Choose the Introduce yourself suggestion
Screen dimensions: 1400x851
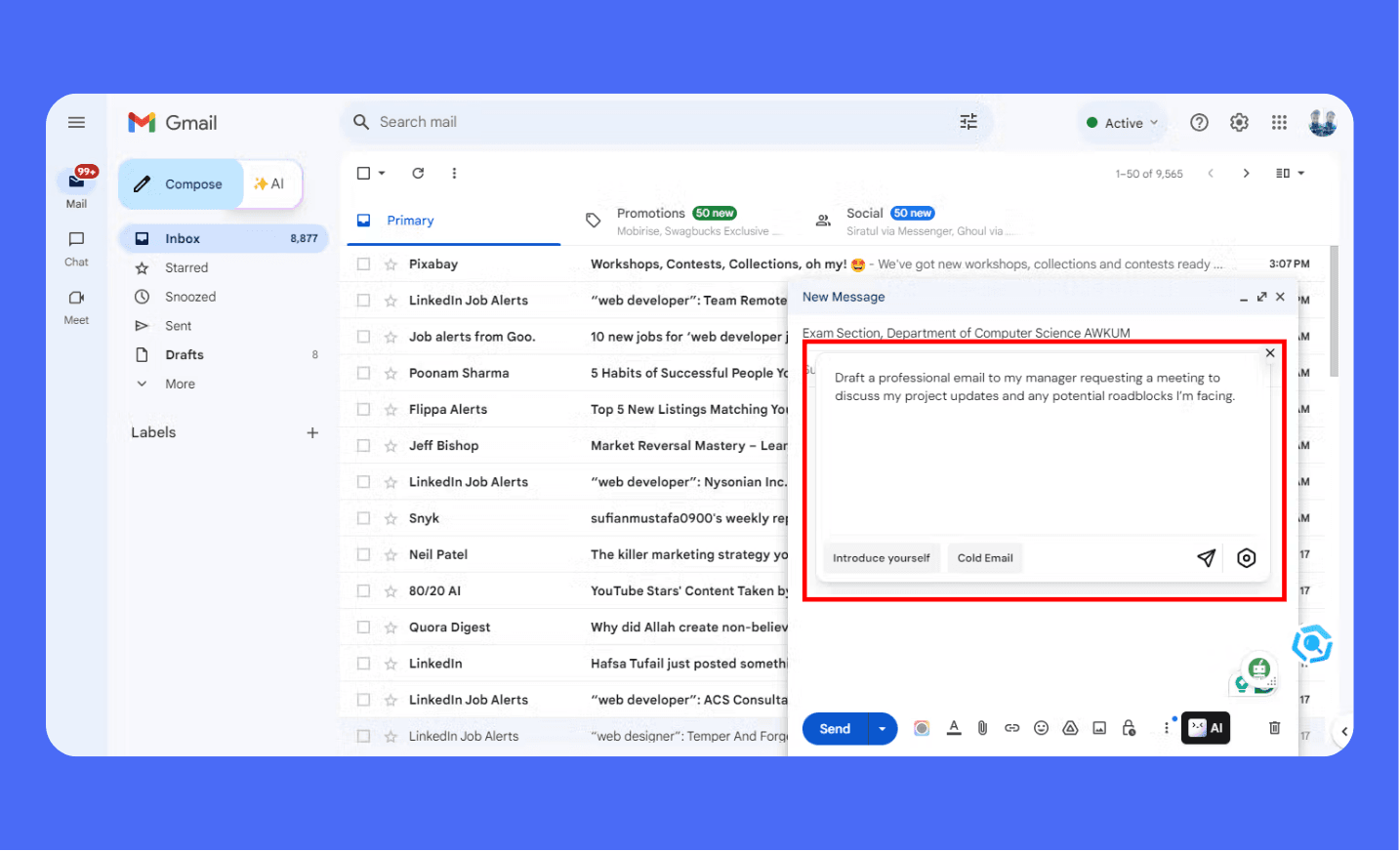point(882,558)
